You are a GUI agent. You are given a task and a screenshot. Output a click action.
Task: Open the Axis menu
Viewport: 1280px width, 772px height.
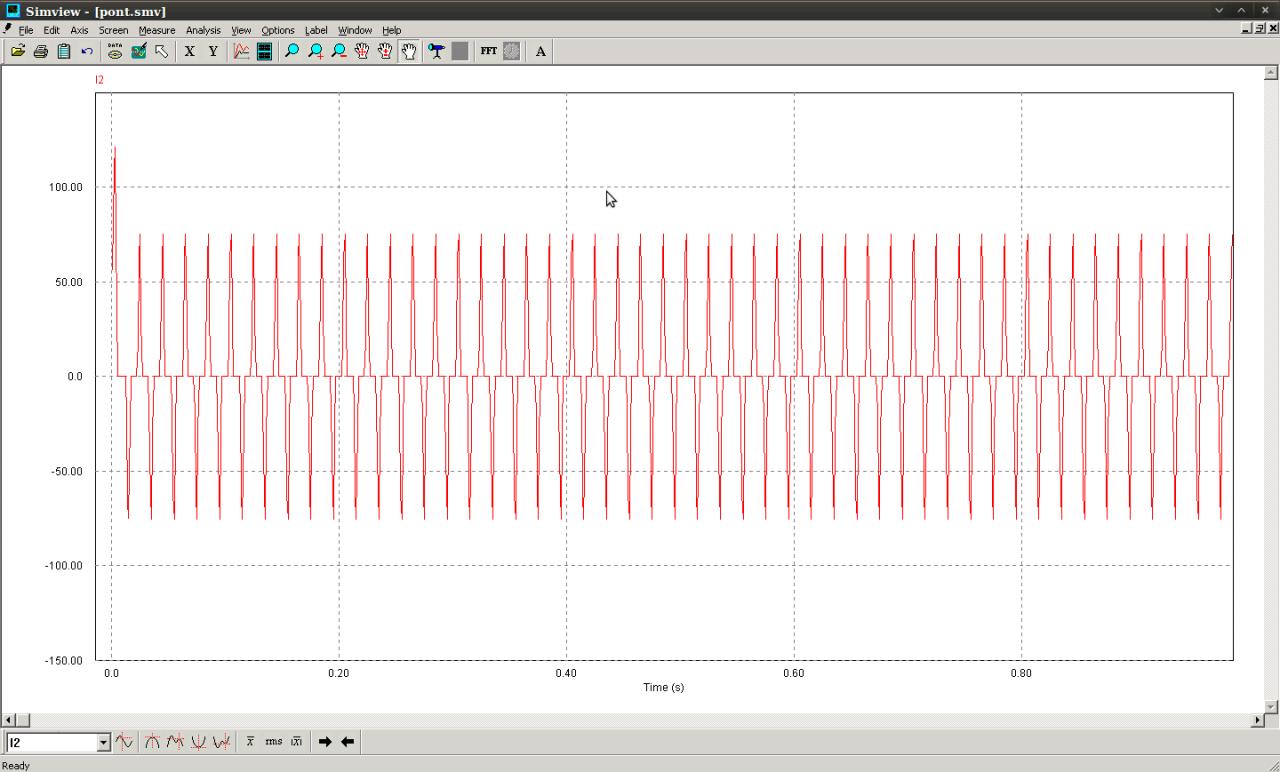pos(79,30)
